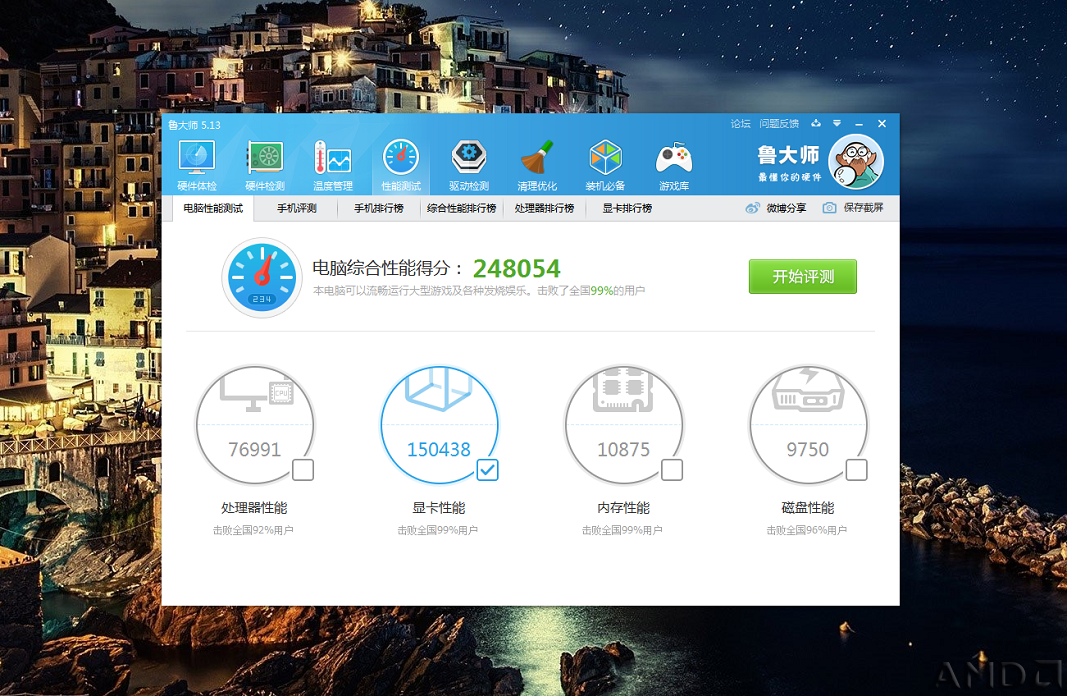Viewport: 1067px width, 696px height.
Task: Click the 内存性能 label
Action: pyautogui.click(x=623, y=508)
